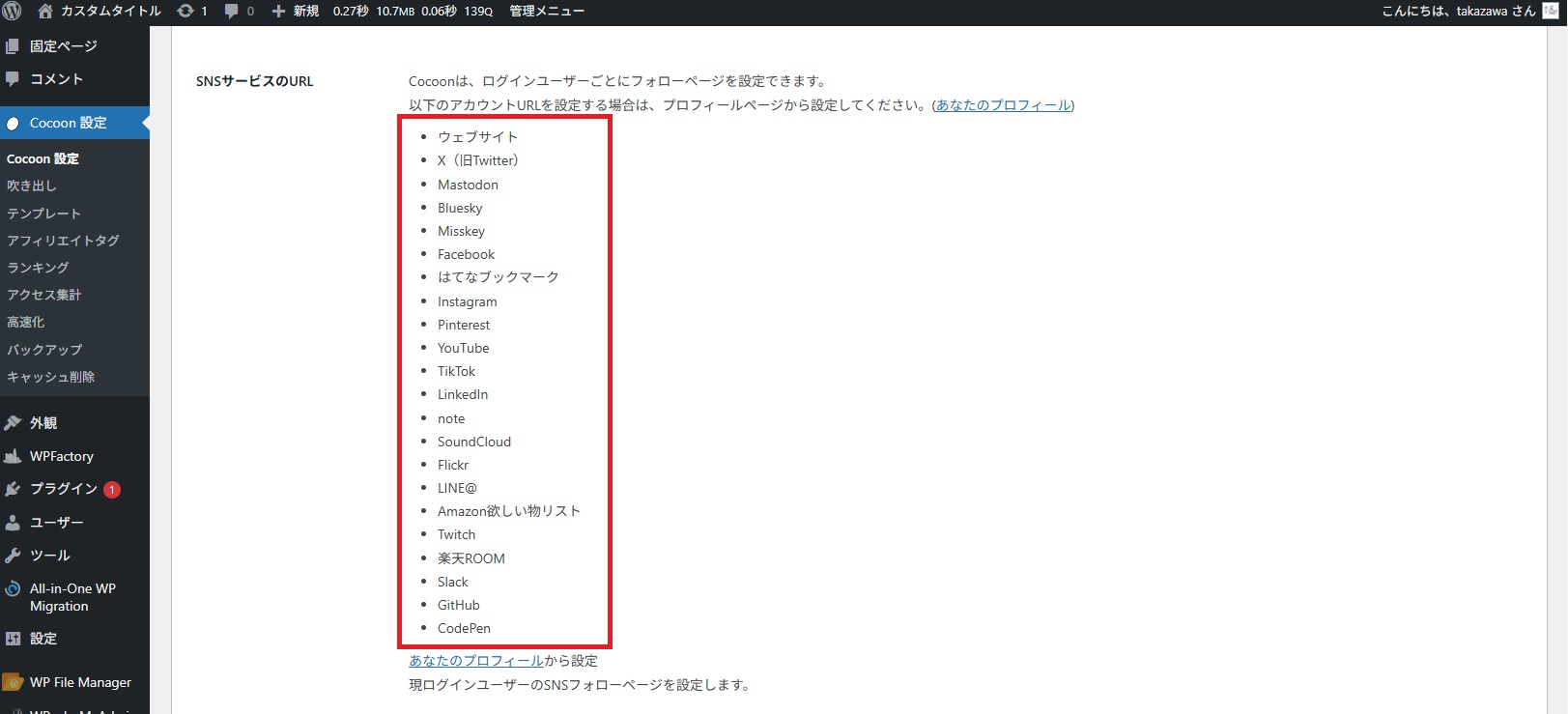This screenshot has width=1568, height=714.
Task: Click the takazawa user greeting
Action: click(1458, 12)
